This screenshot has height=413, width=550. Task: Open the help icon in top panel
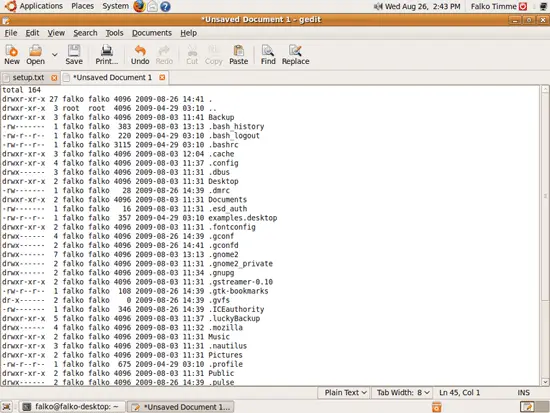tap(165, 6)
